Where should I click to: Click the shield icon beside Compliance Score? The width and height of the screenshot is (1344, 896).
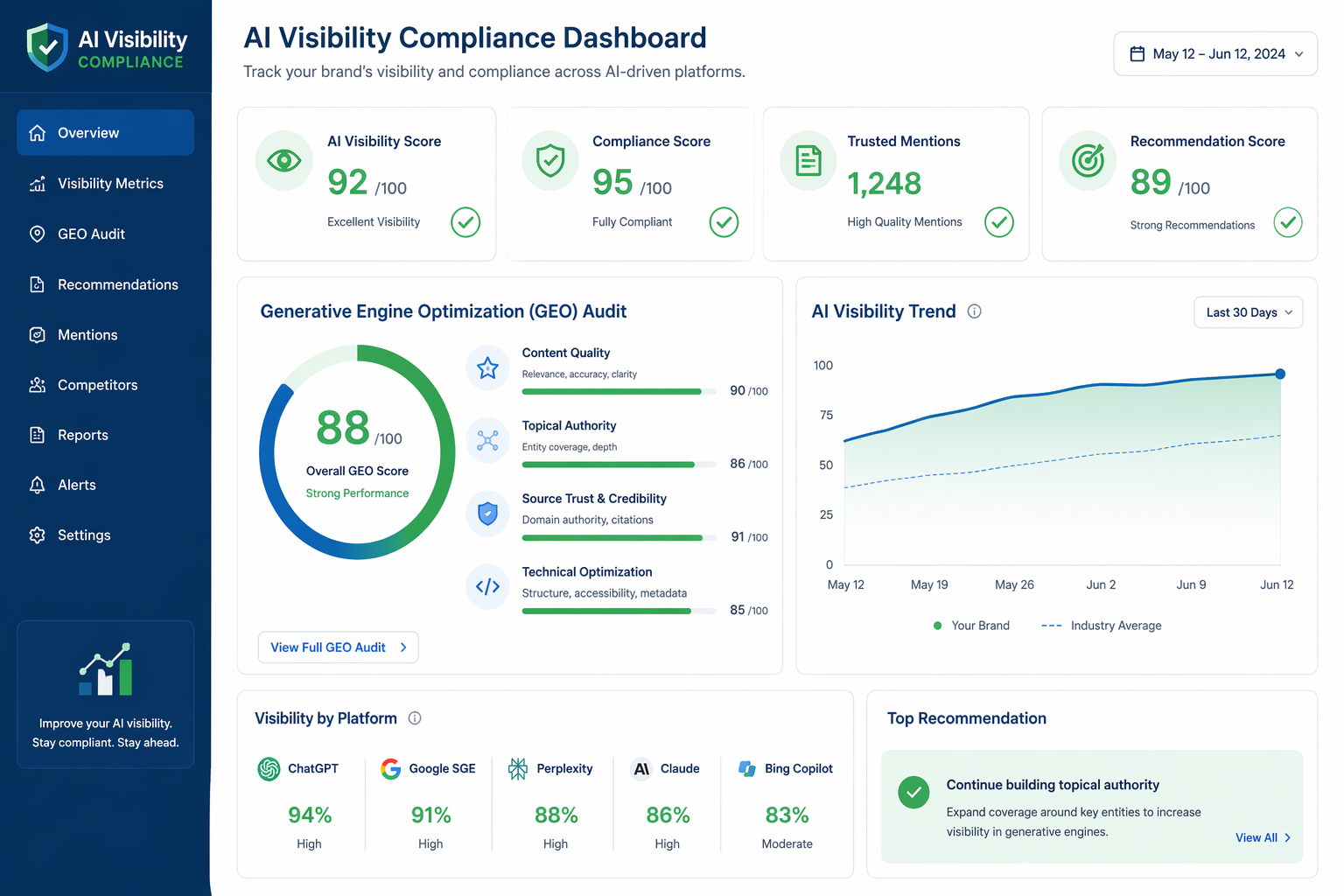550,160
